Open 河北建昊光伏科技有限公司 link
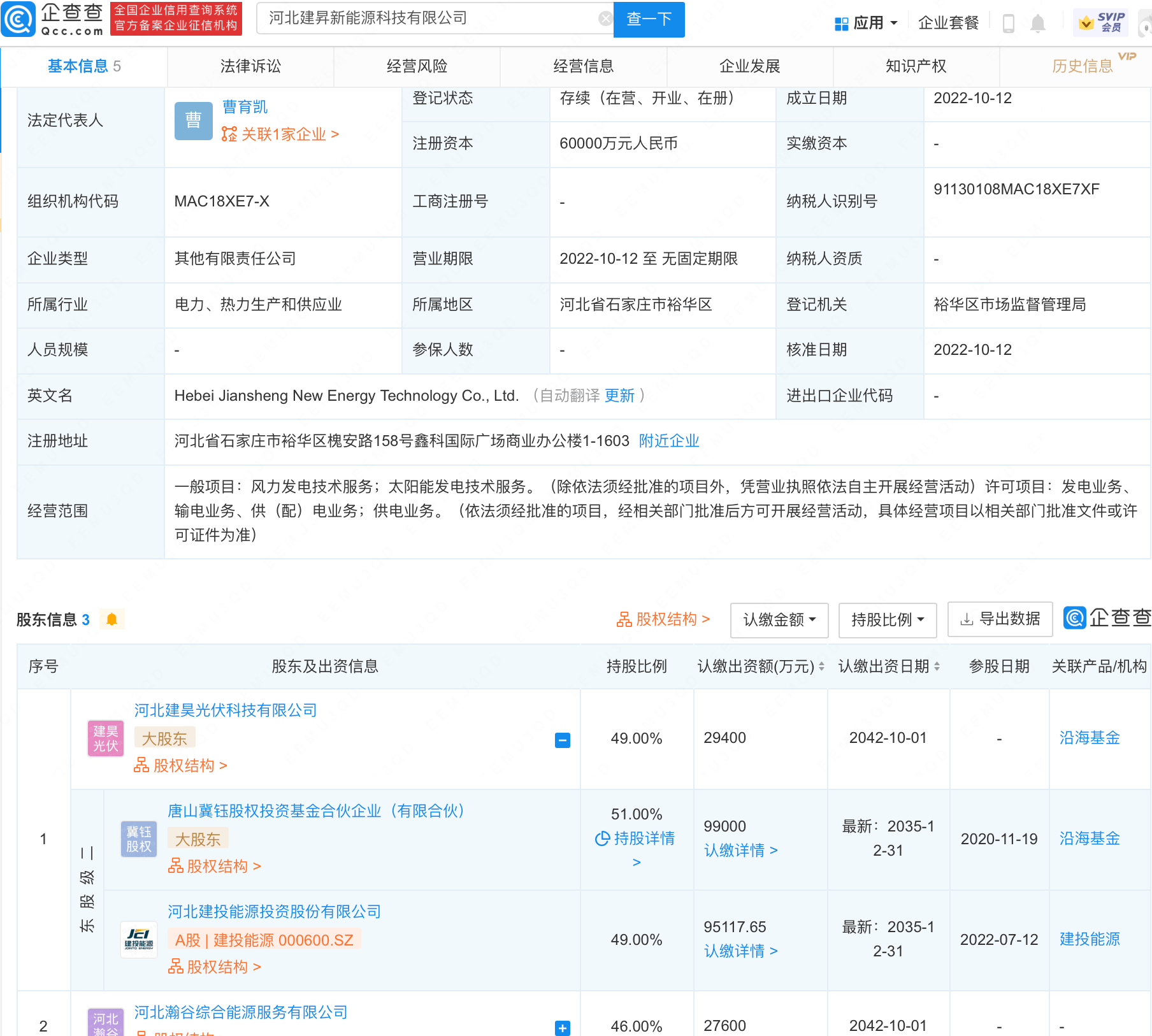 click(226, 710)
